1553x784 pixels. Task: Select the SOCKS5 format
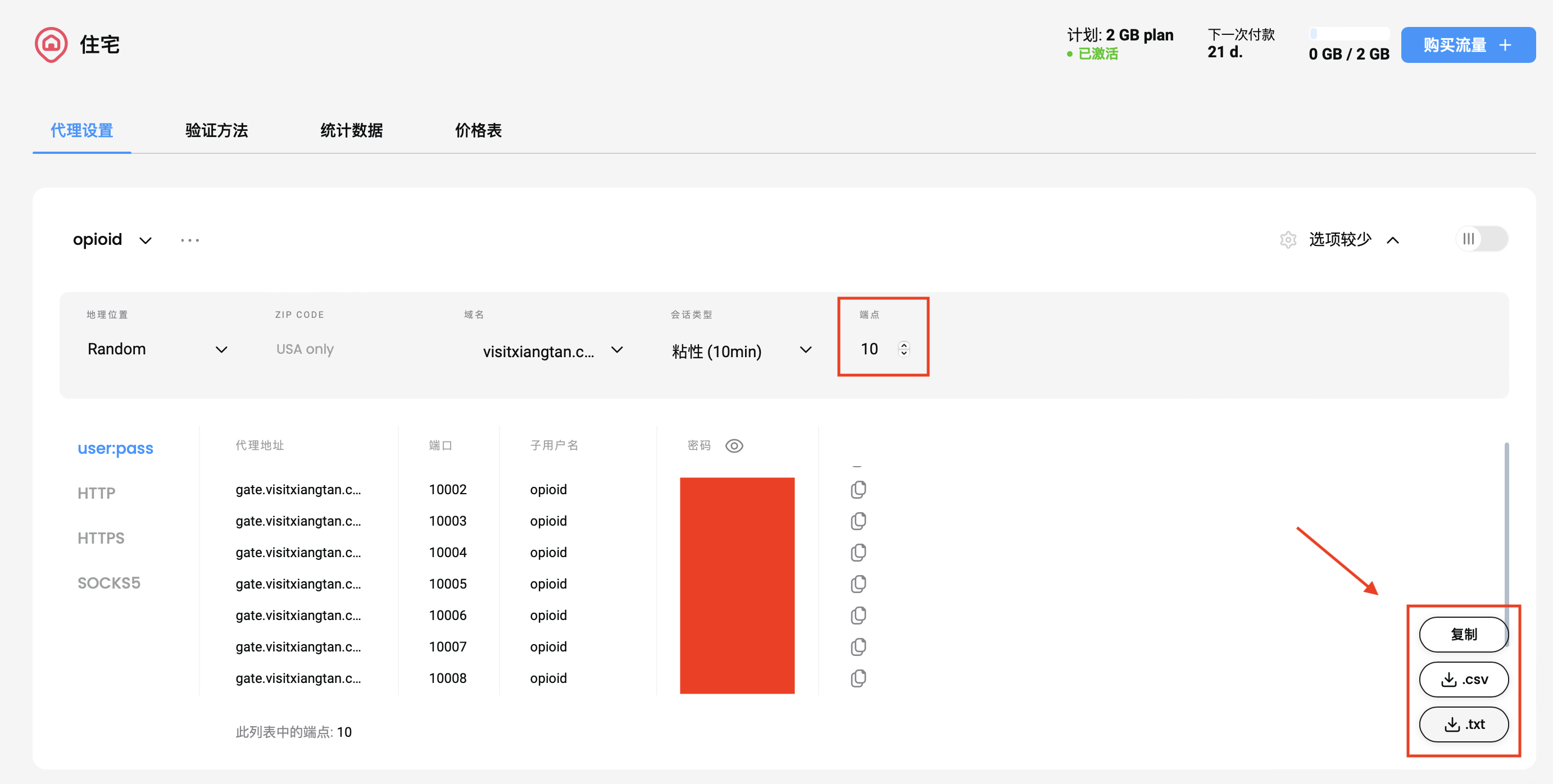pyautogui.click(x=108, y=583)
